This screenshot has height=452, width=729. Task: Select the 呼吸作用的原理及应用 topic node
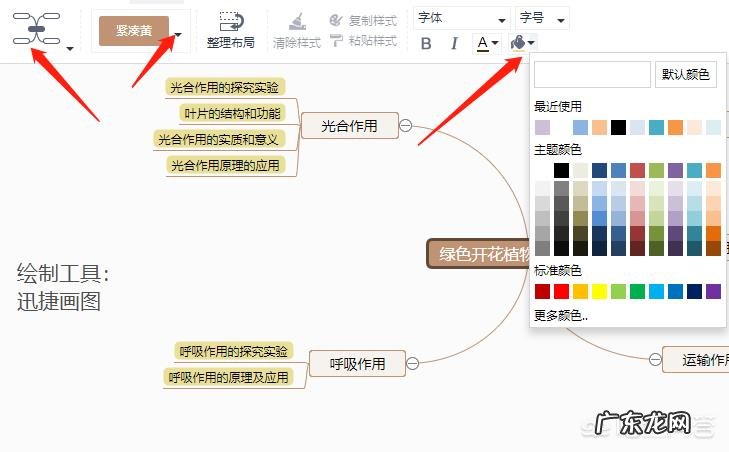228,377
